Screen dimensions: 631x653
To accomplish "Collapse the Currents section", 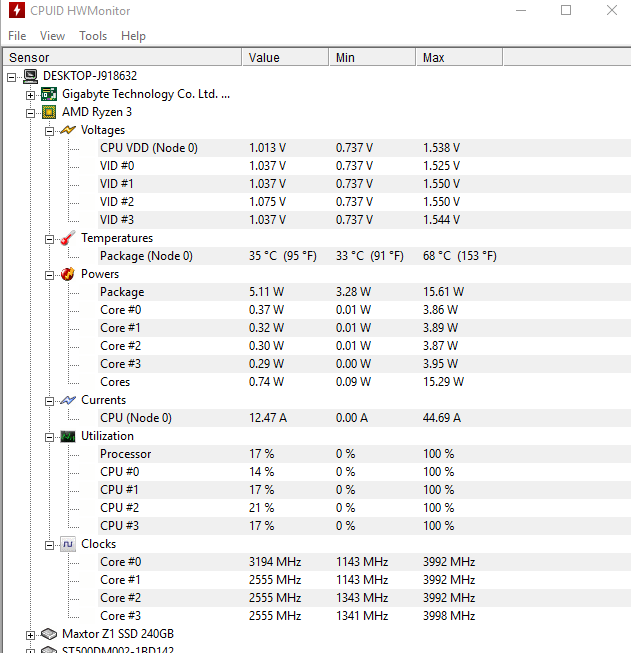I will 50,401.
